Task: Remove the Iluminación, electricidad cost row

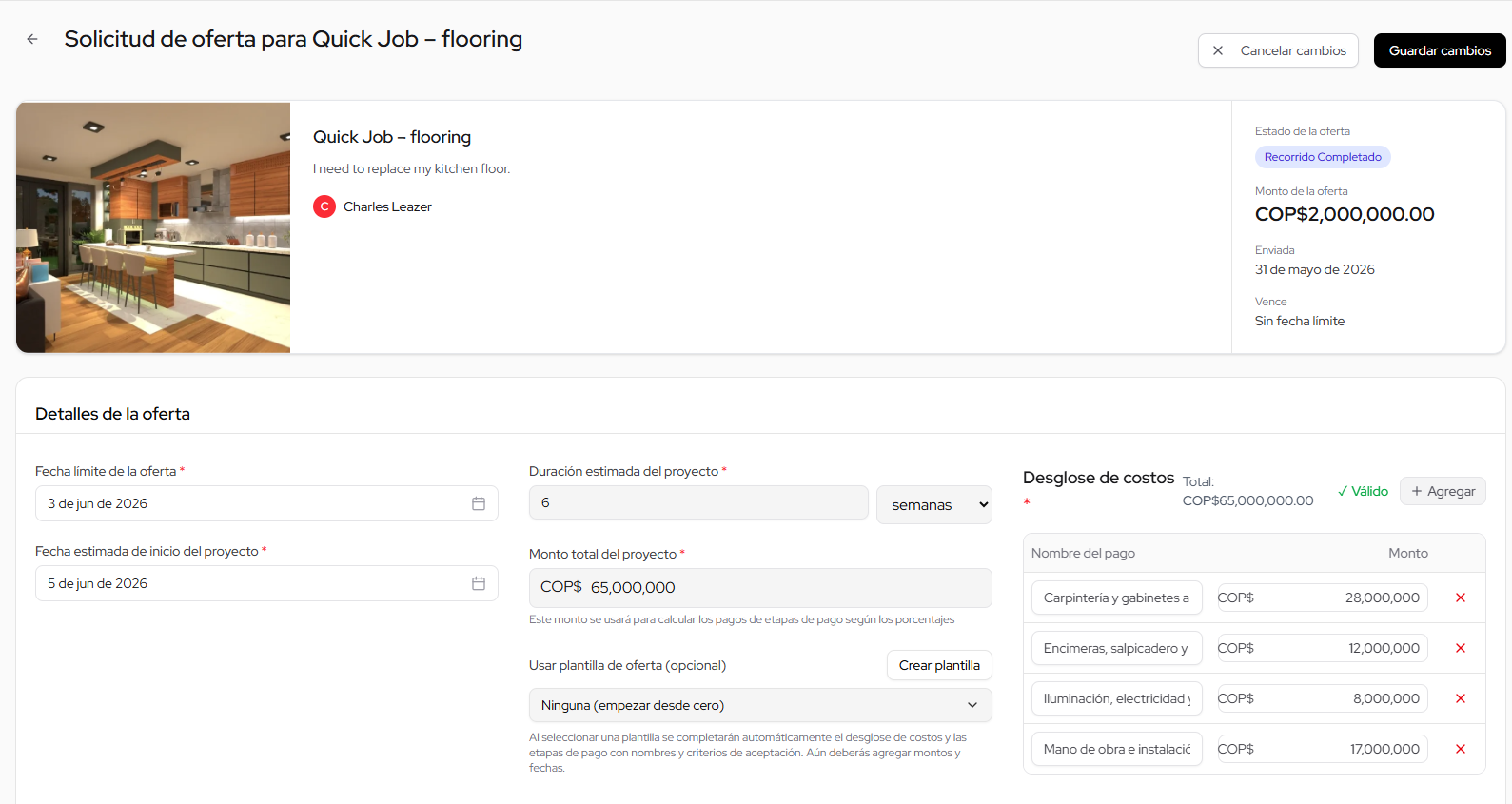Action: pos(1461,698)
